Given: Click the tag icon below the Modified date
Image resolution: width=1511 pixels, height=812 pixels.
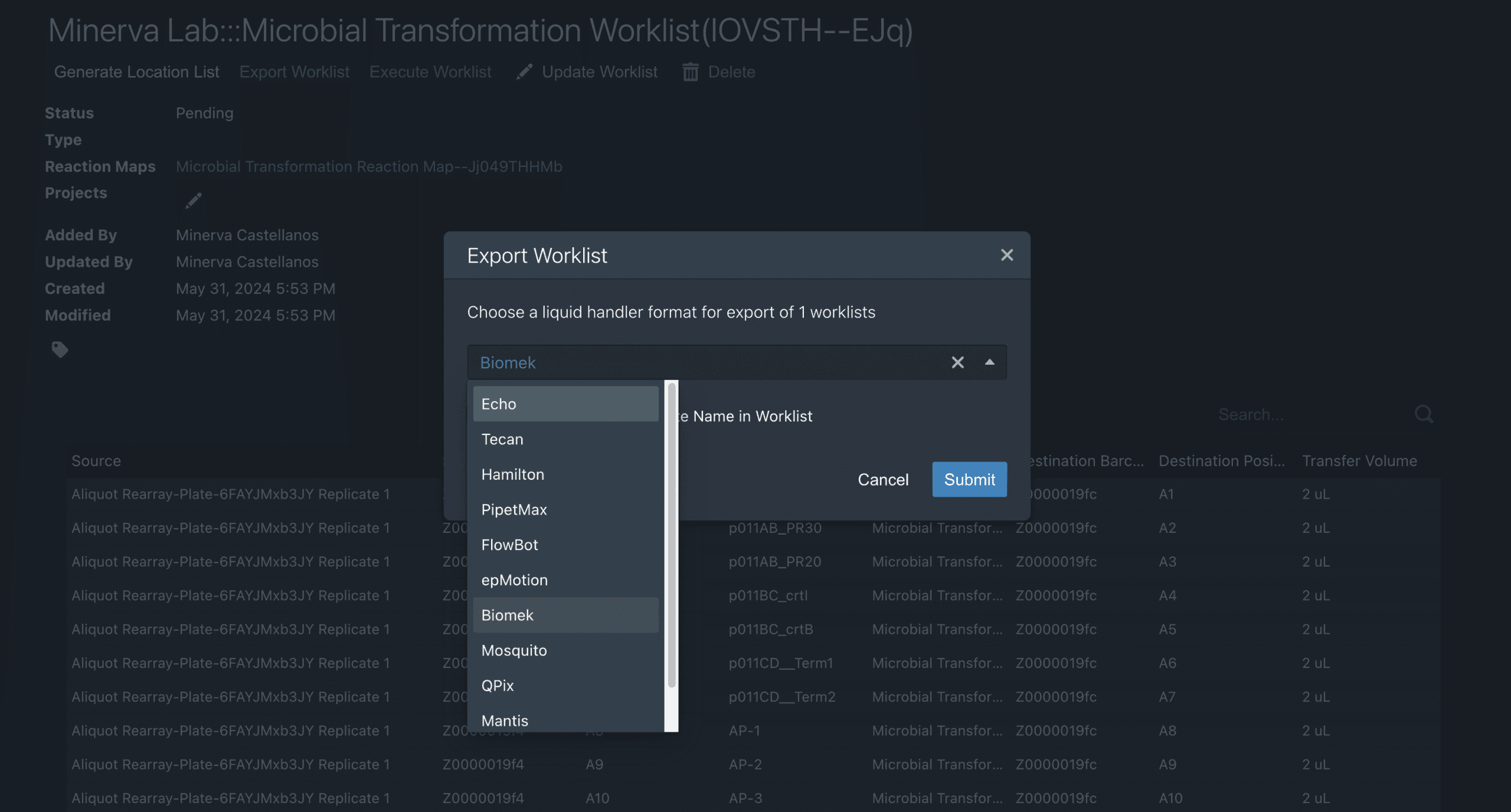Looking at the screenshot, I should tap(59, 349).
